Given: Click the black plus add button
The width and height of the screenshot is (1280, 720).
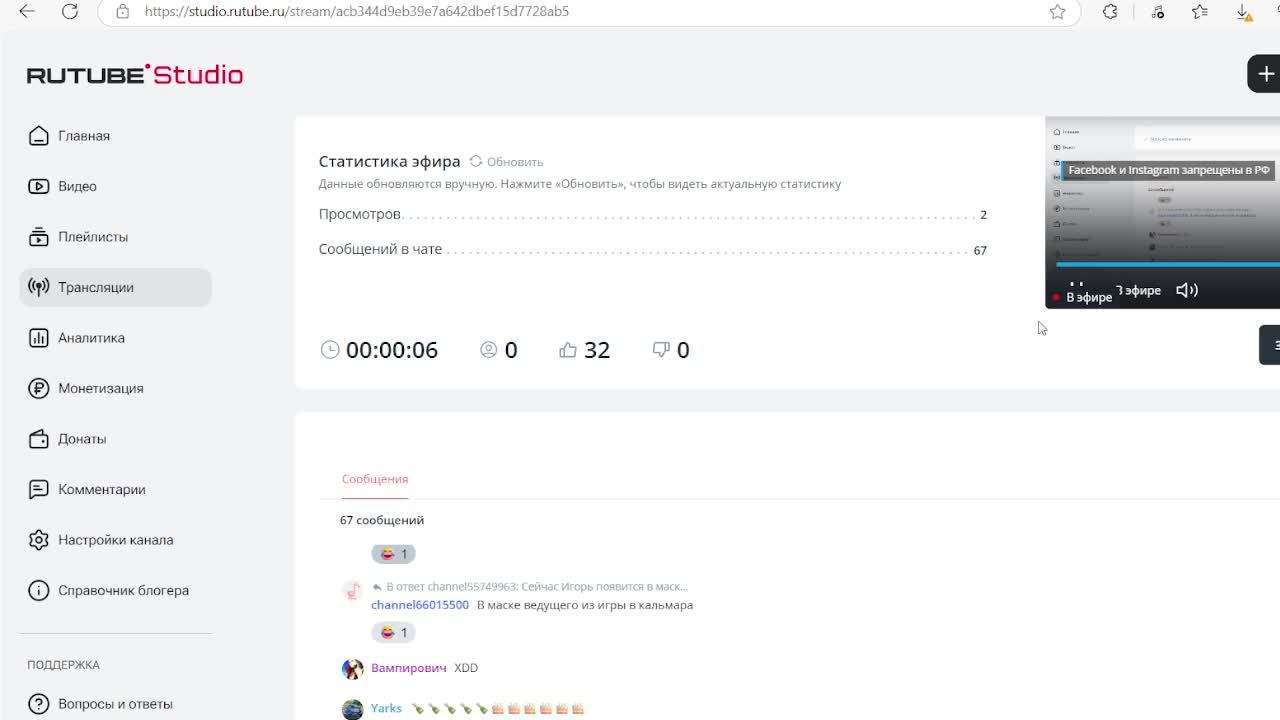Looking at the screenshot, I should click(1264, 74).
